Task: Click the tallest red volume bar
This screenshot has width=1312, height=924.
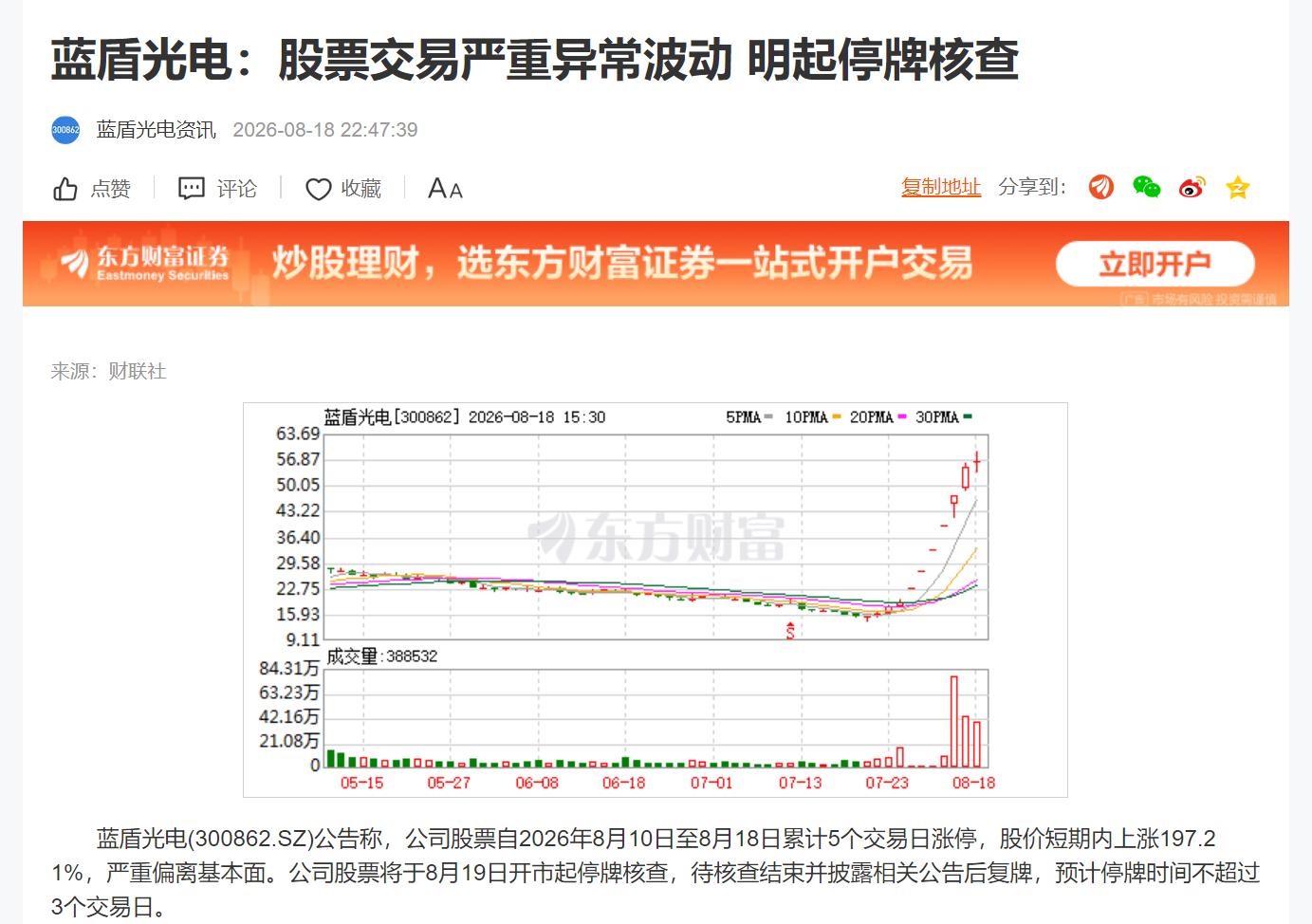Action: point(954,722)
